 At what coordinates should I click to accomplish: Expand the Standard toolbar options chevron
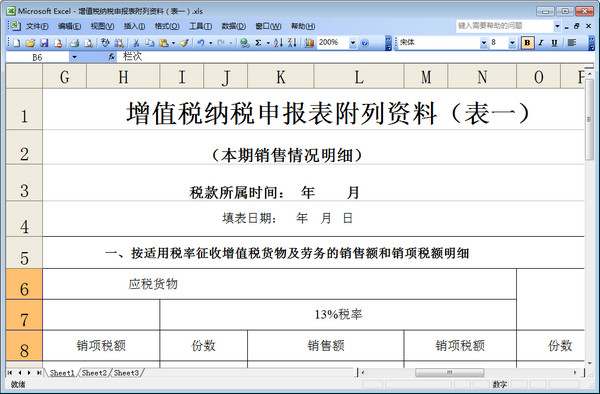388,43
